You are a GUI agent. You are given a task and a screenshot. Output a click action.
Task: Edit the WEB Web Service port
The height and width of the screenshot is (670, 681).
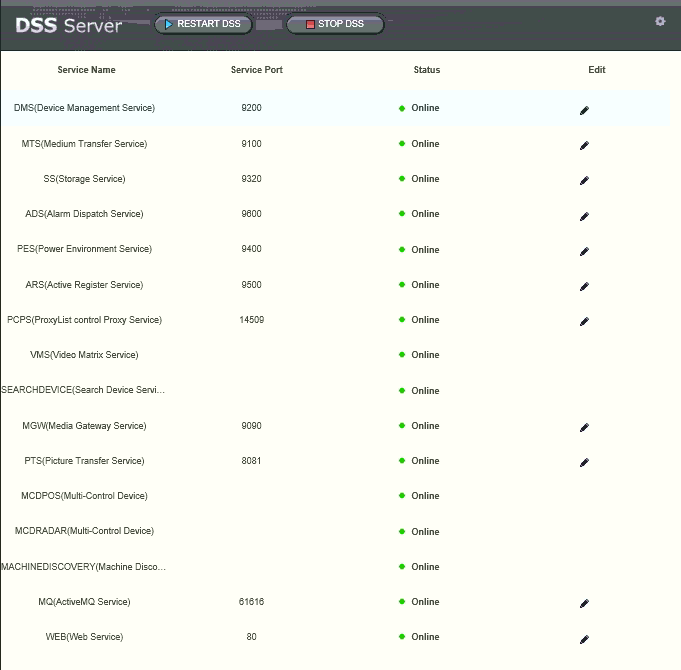pyautogui.click(x=584, y=638)
